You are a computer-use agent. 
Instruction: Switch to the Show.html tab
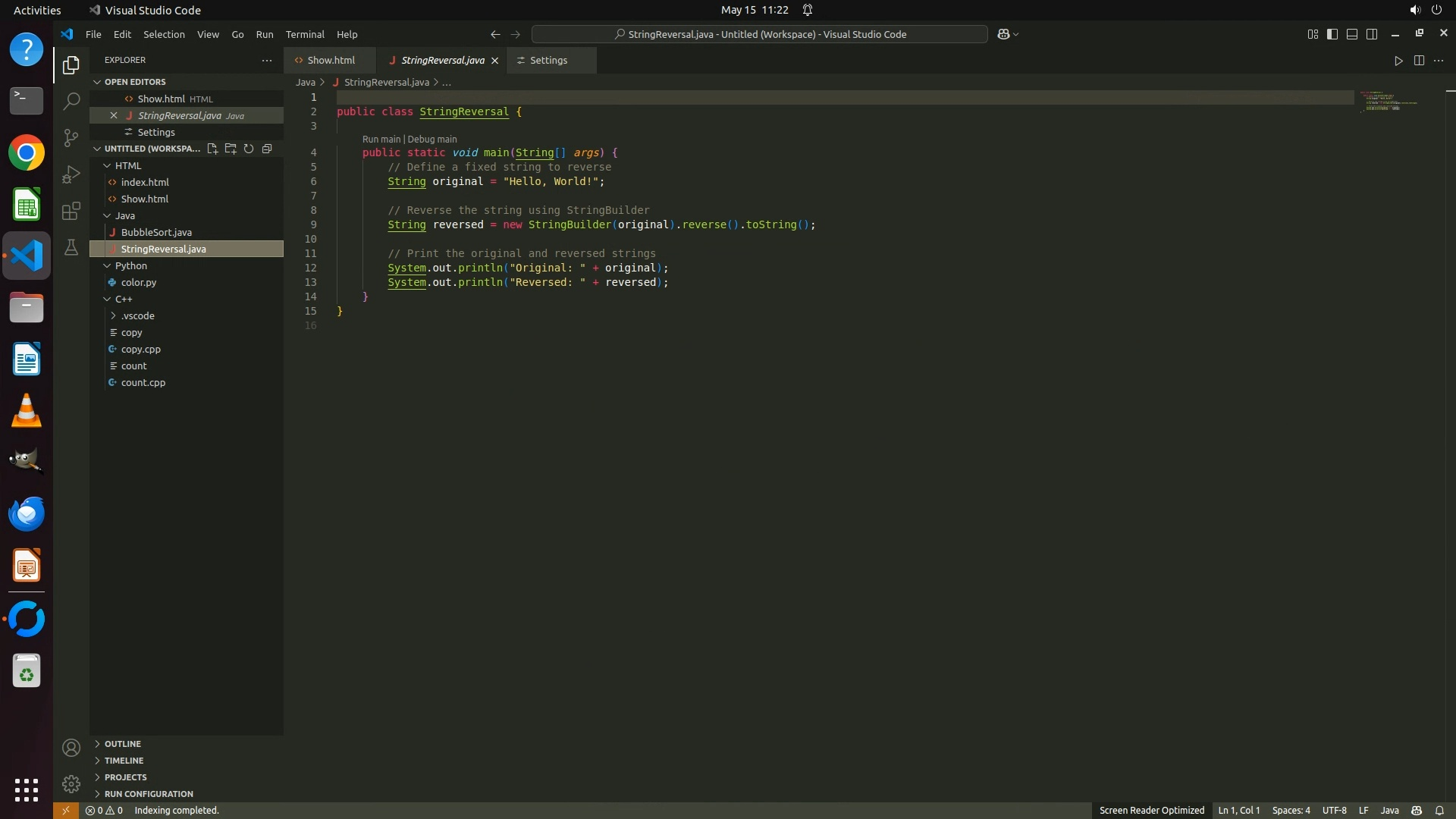(331, 61)
